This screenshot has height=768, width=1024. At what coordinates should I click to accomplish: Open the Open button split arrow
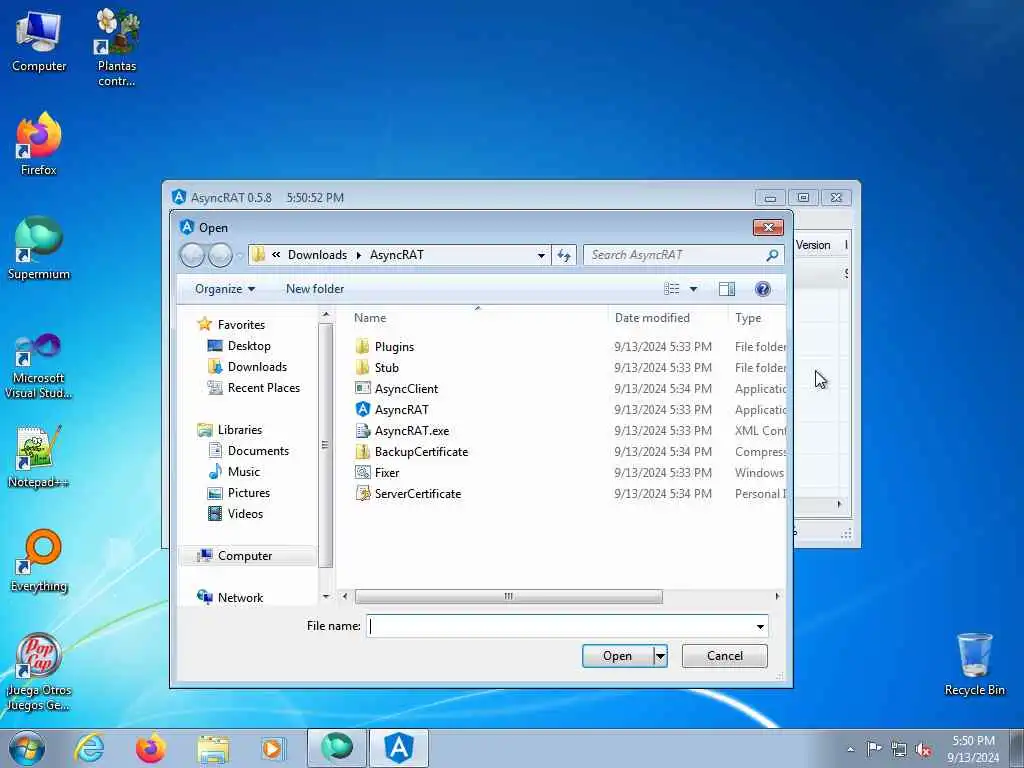[660, 656]
